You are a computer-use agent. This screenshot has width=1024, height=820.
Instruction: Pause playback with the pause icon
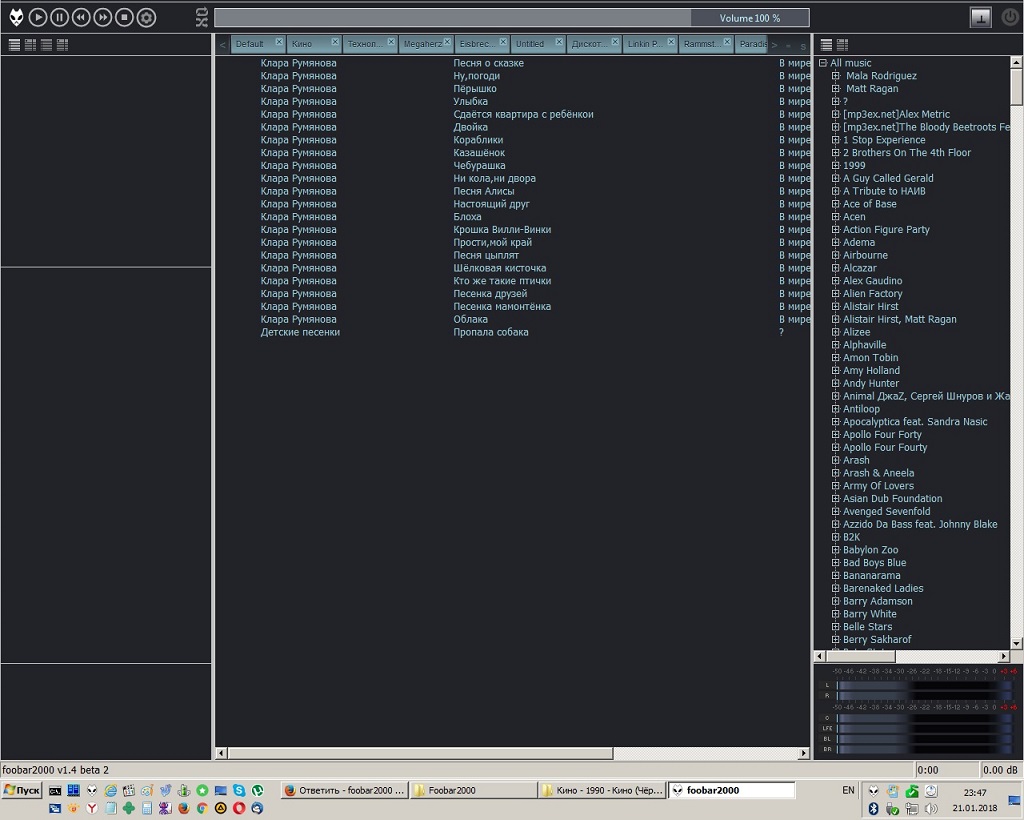(59, 17)
